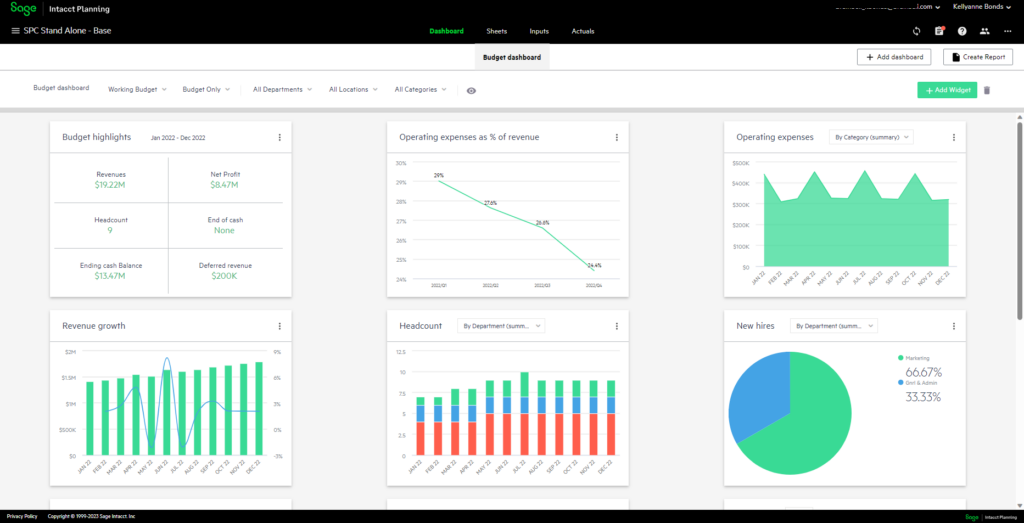Switch to the Actuals tab
Screen dimensions: 1024x523
pyautogui.click(x=583, y=31)
